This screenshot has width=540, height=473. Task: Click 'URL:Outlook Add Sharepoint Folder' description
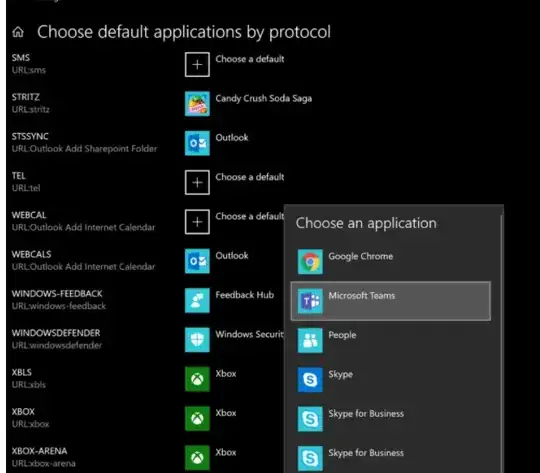pyautogui.click(x=84, y=148)
